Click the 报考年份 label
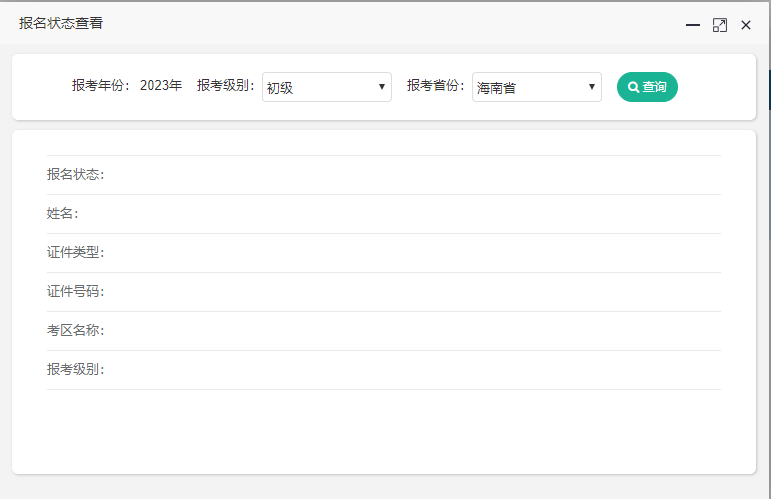Image resolution: width=771 pixels, height=499 pixels. pyautogui.click(x=101, y=86)
